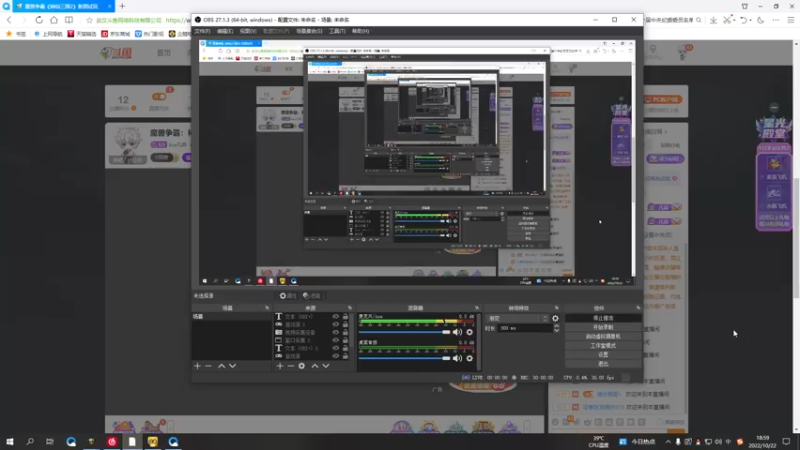
Task: Open the 渐变 transition type dropdown
Action: [x=517, y=318]
